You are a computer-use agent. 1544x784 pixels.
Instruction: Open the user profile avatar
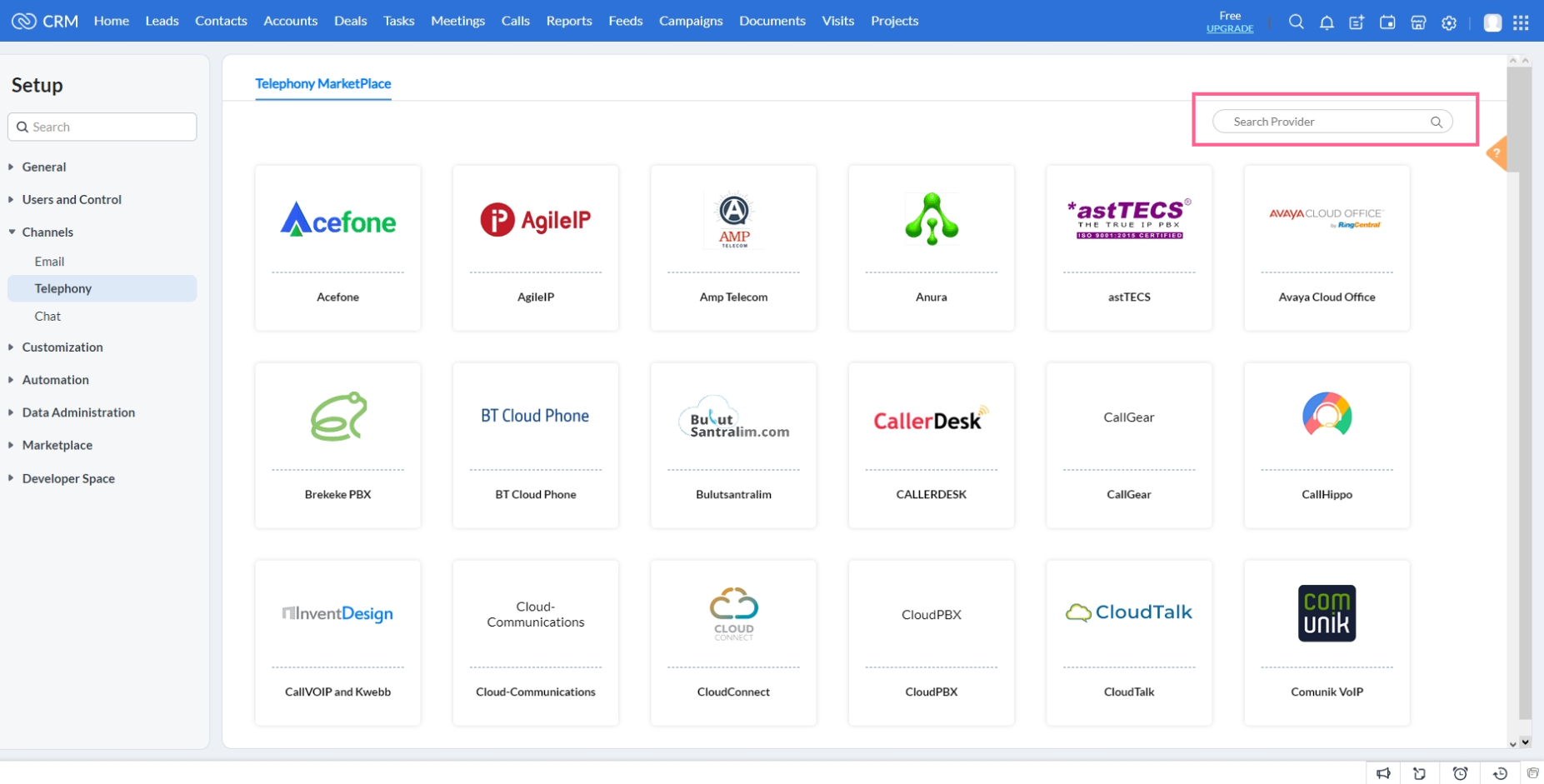click(1492, 22)
